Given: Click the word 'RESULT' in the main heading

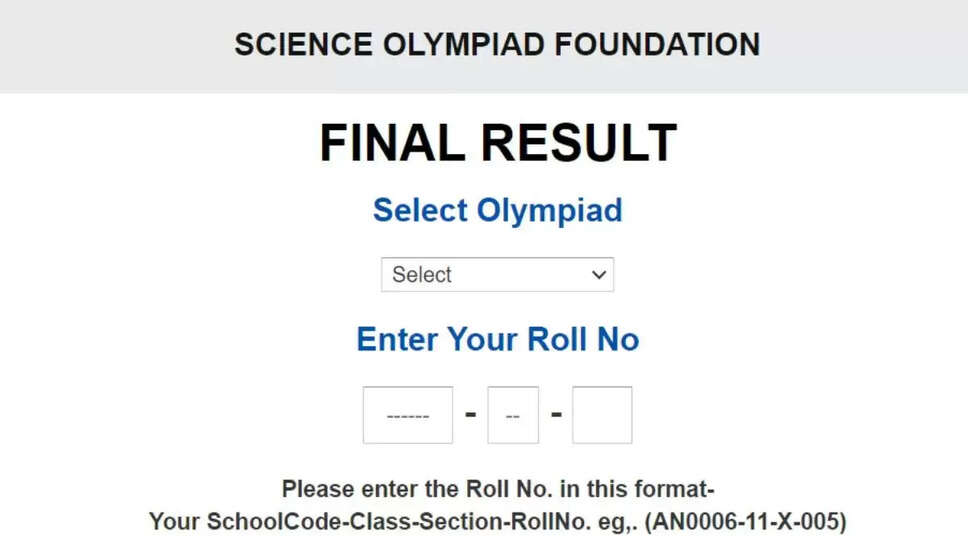Looking at the screenshot, I should 582,144.
